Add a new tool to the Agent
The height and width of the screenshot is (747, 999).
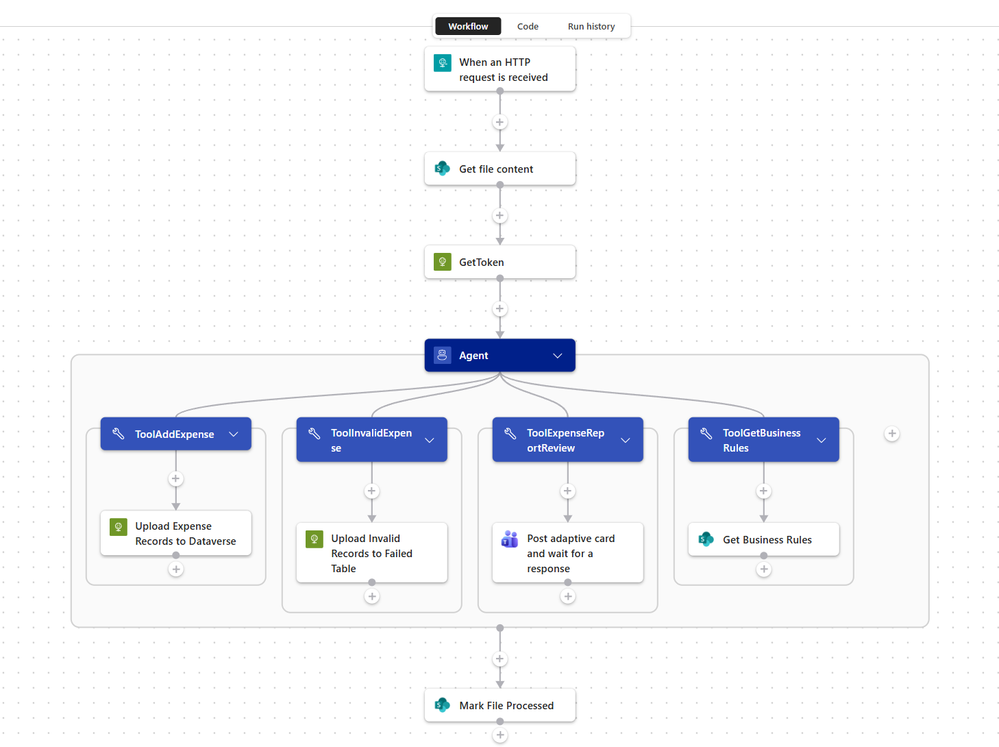(892, 433)
